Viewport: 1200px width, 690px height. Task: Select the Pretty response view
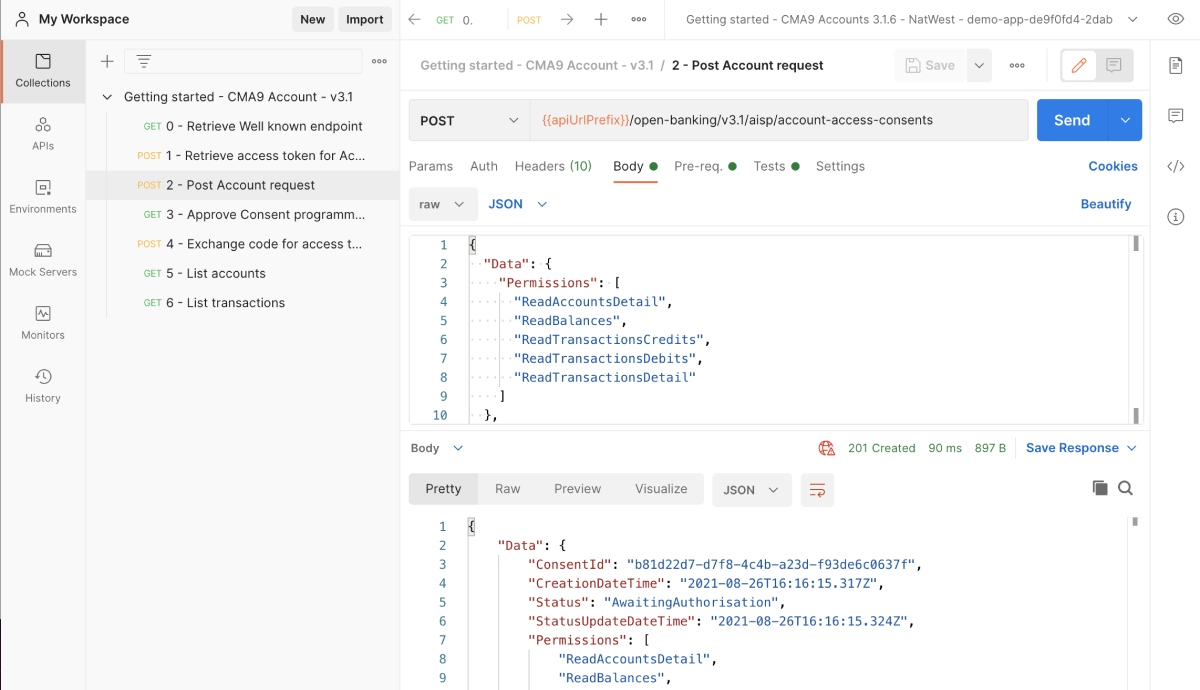pyautogui.click(x=443, y=489)
